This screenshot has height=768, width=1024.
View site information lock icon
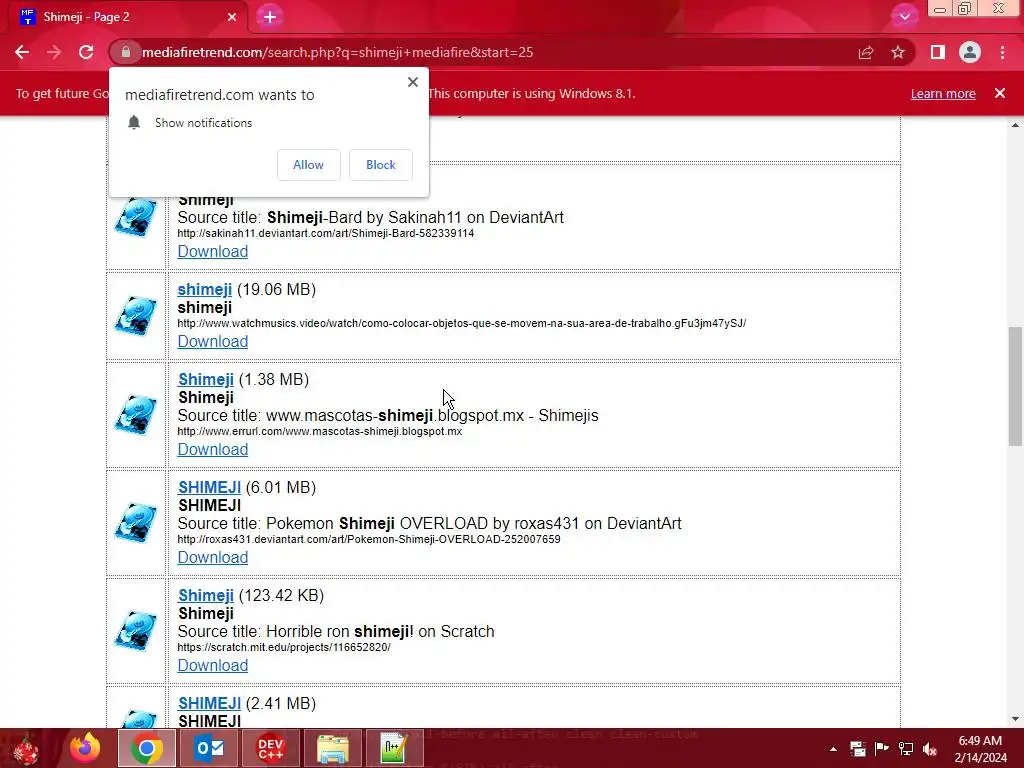coord(125,52)
